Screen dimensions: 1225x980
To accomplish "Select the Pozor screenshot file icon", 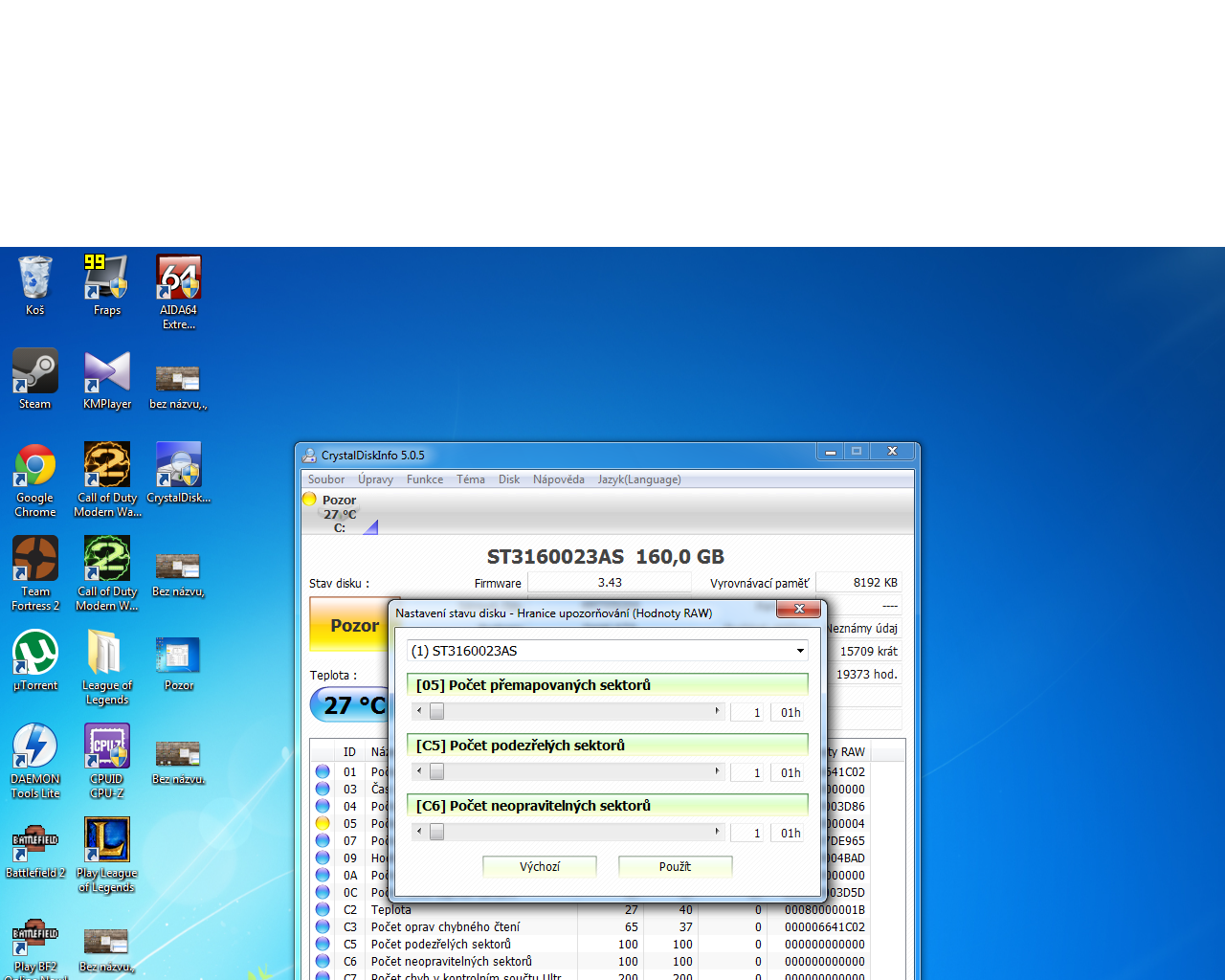I will [x=179, y=663].
